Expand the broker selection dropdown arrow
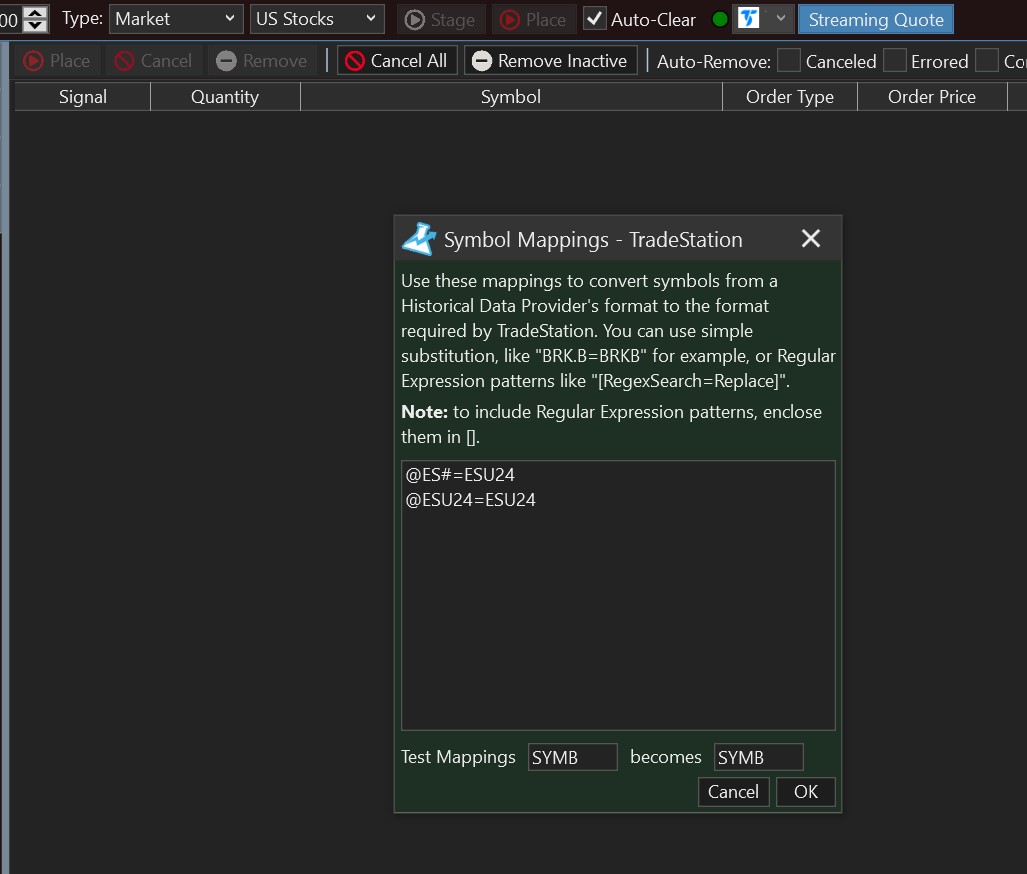 tap(780, 19)
